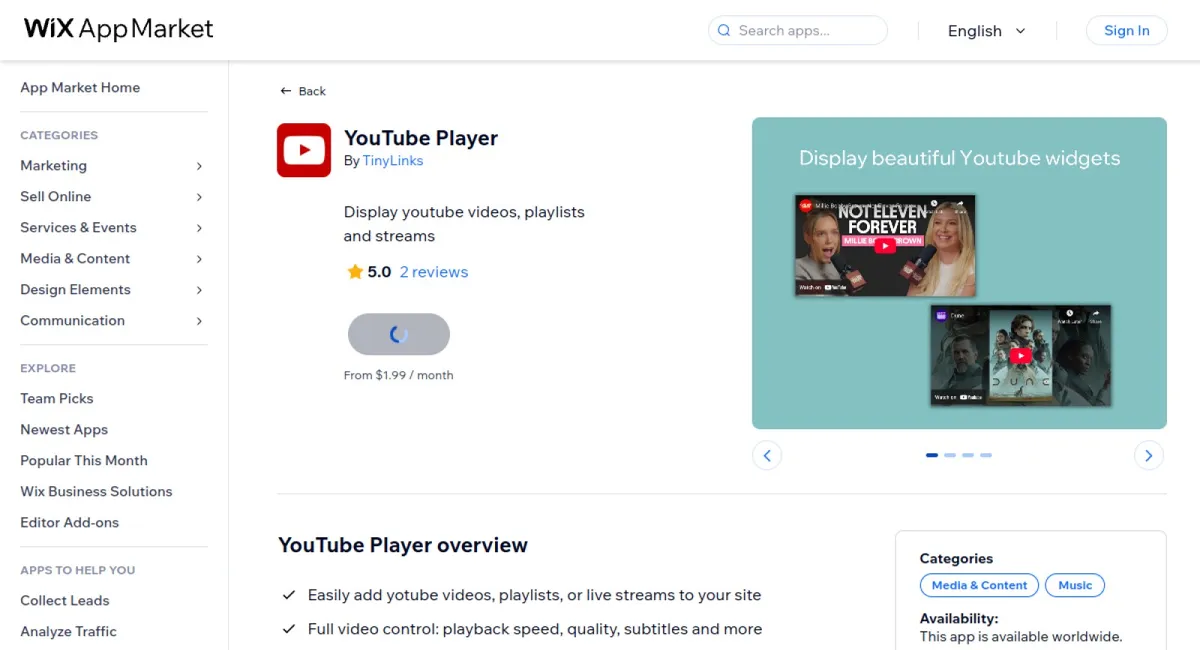
Task: Show the previous carousel slide
Action: [767, 456]
